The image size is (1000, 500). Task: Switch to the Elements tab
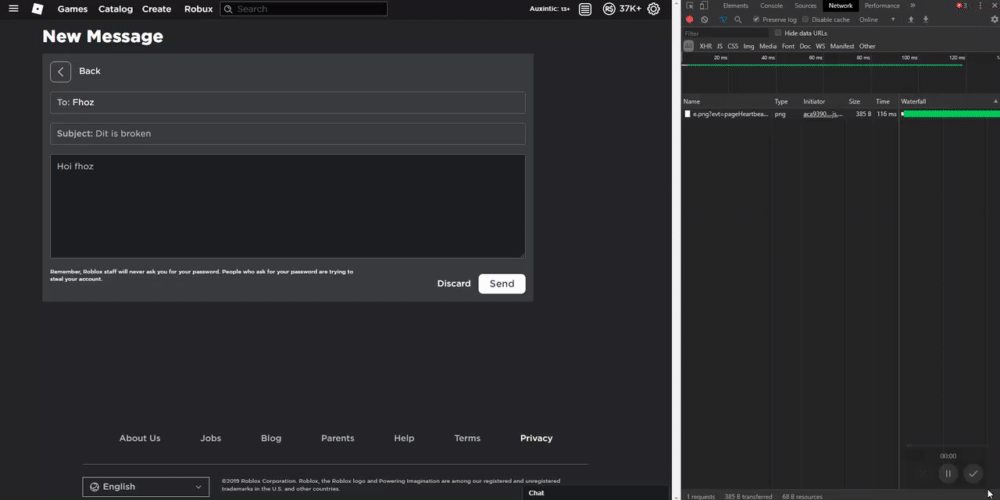click(735, 6)
